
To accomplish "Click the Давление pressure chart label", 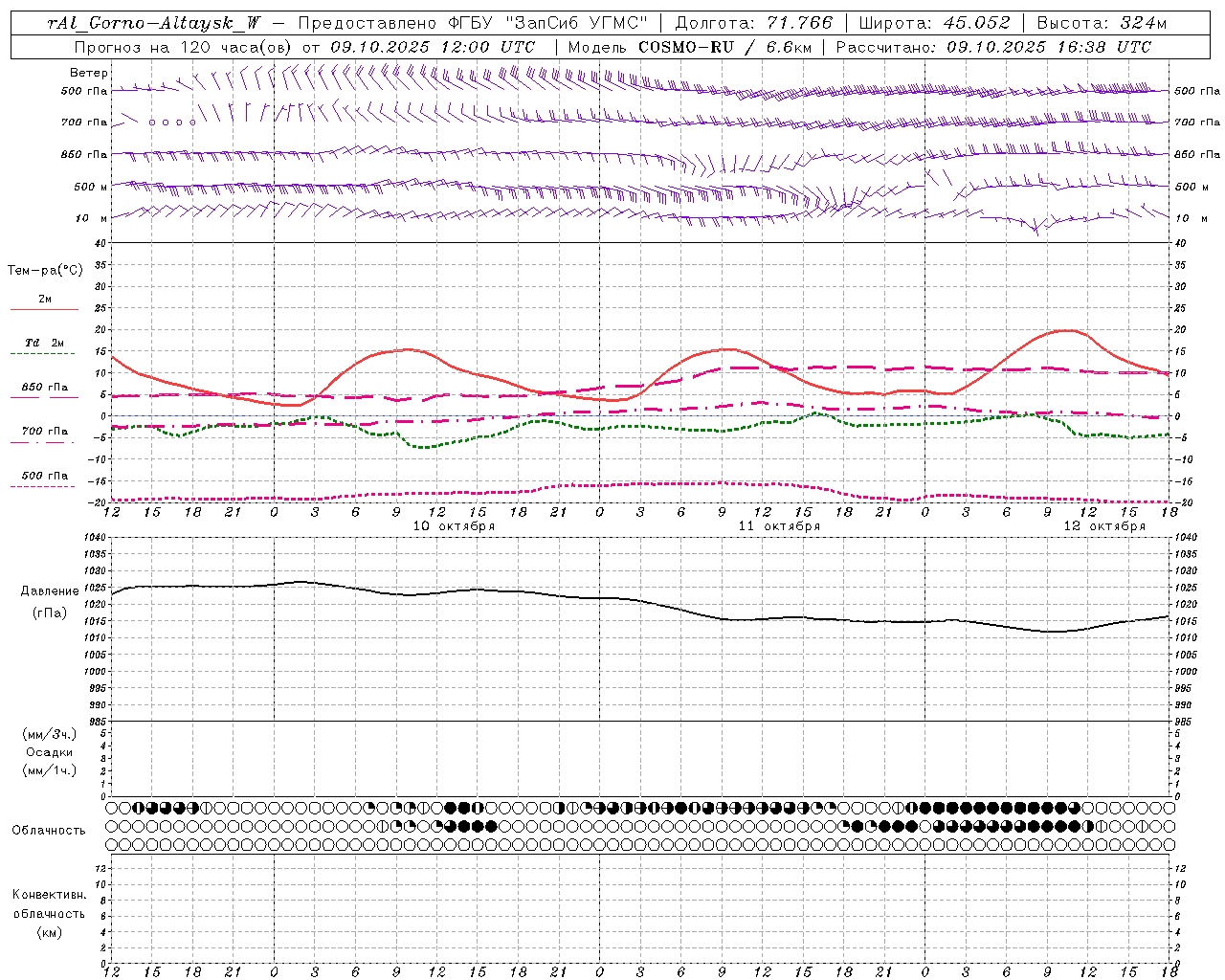I will point(50,591).
